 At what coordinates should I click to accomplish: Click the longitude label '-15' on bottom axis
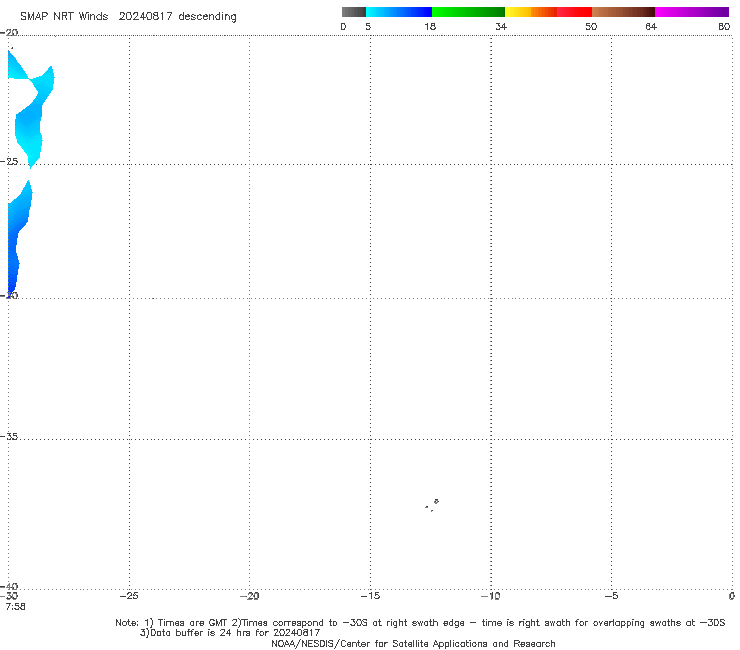370,596
